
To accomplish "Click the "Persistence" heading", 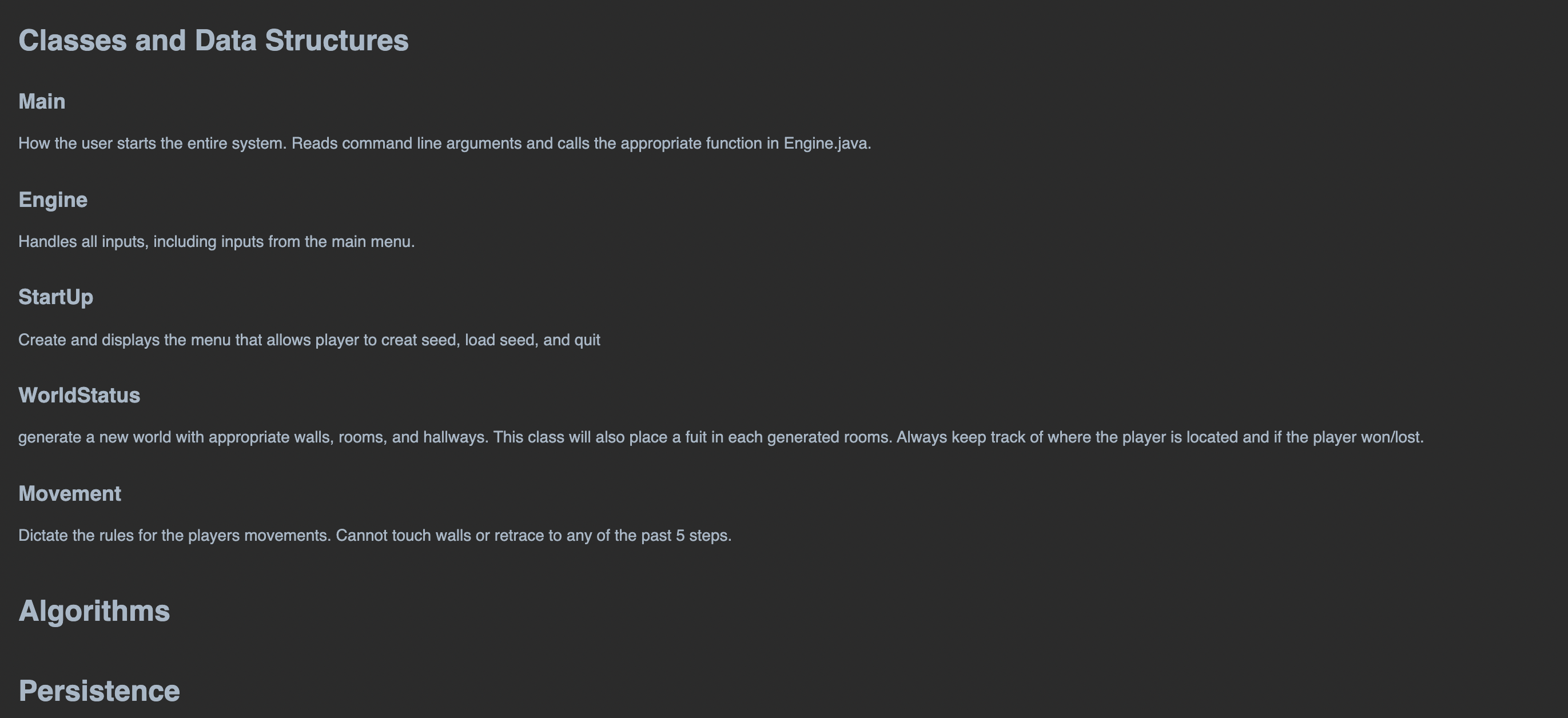I will [x=100, y=691].
